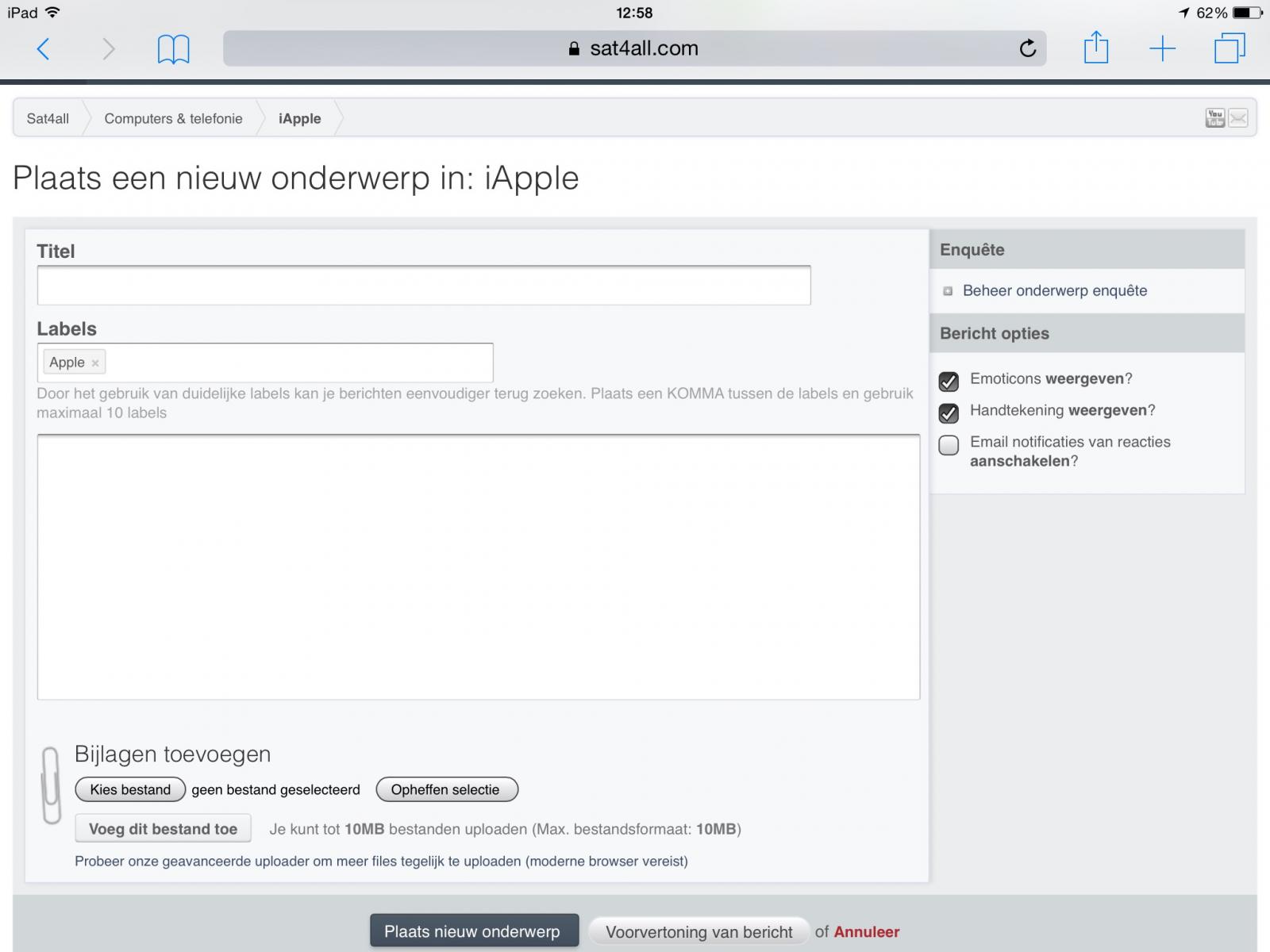Tap Safari's forward arrow
Screen dimensions: 1270x952
coord(109,49)
